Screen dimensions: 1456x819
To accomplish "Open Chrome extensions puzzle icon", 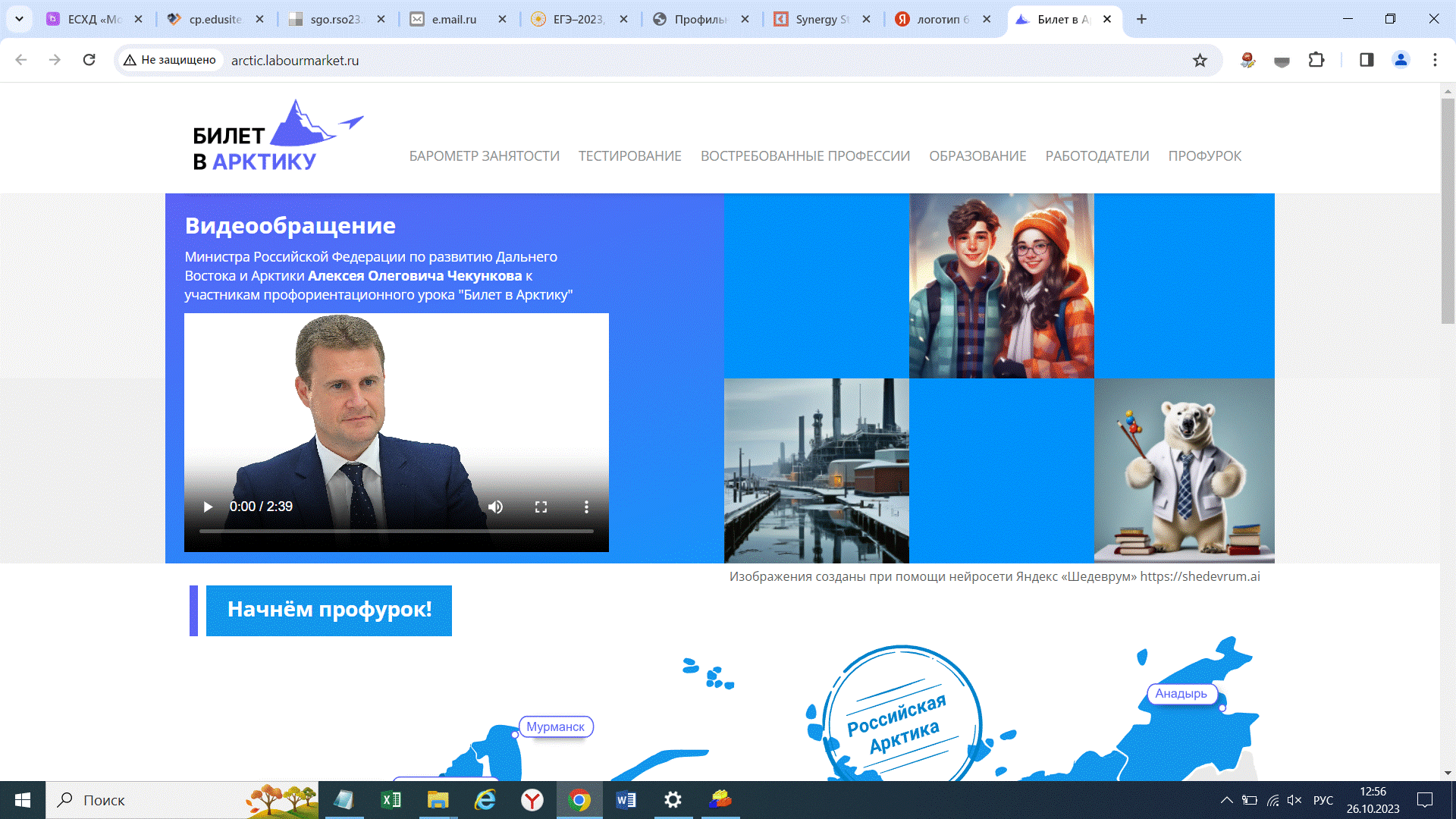I will click(x=1316, y=60).
